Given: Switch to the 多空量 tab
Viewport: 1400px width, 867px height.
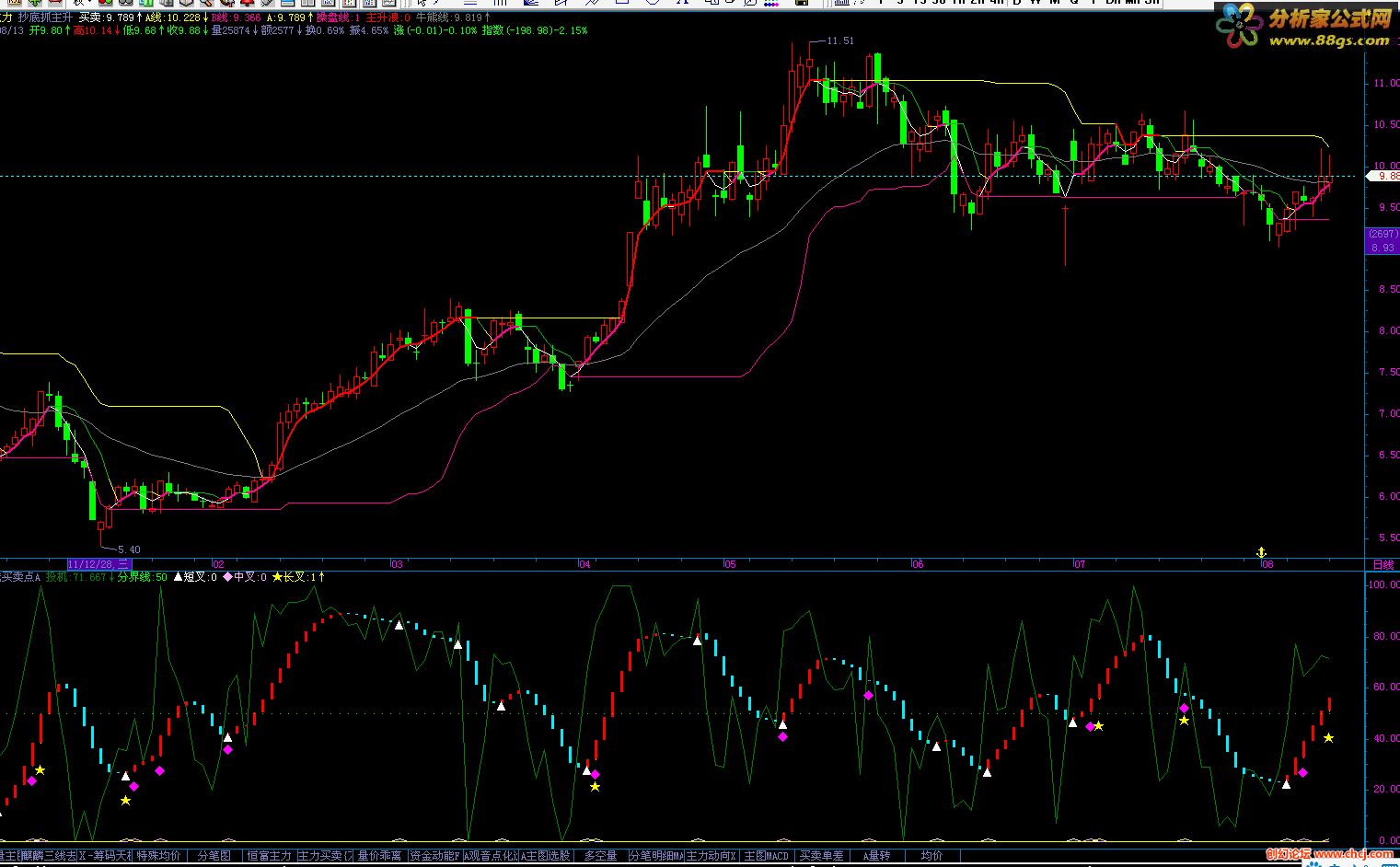Looking at the screenshot, I should [x=601, y=856].
